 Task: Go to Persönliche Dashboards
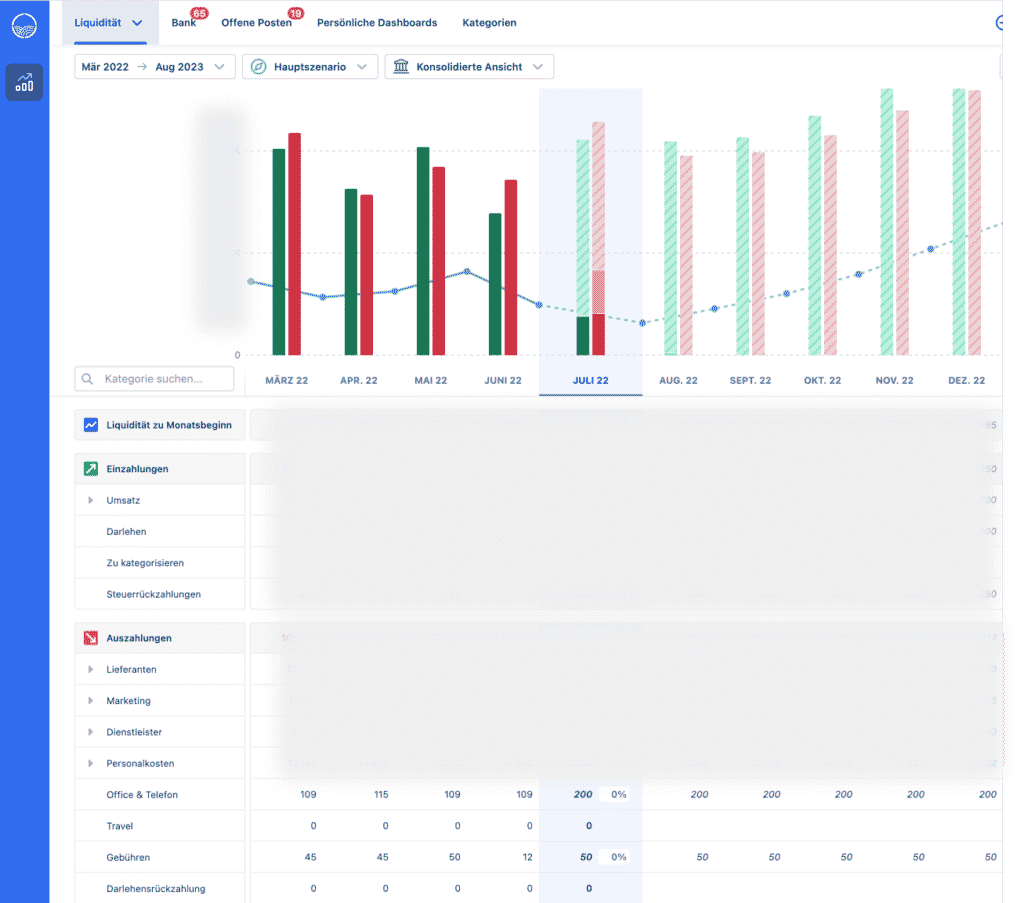pyautogui.click(x=377, y=22)
